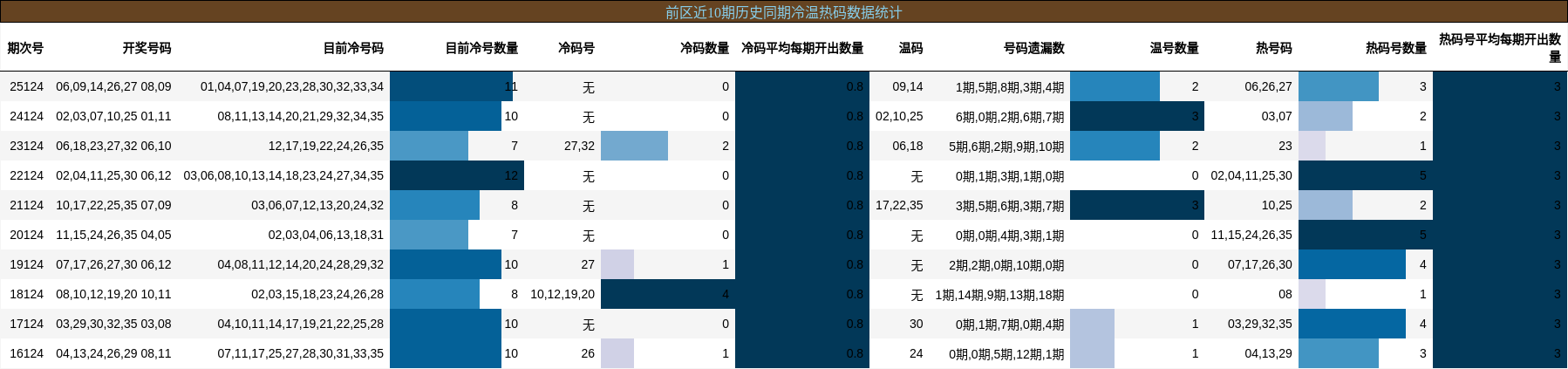This screenshot has height=369, width=1568.
Task: Click cold numbers 12,17,19,22,24,26,35
Action: [326, 146]
